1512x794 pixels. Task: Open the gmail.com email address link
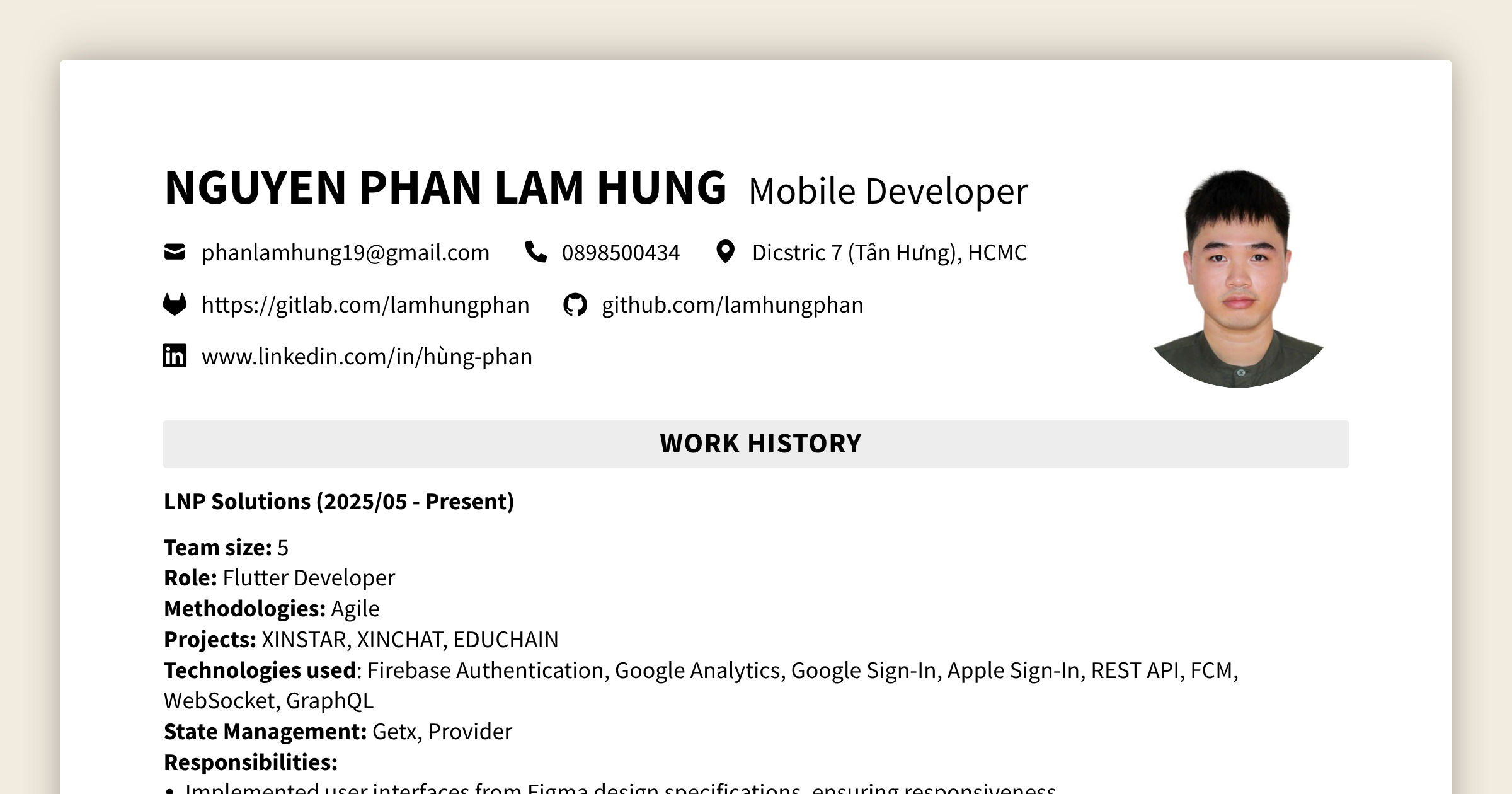point(345,252)
